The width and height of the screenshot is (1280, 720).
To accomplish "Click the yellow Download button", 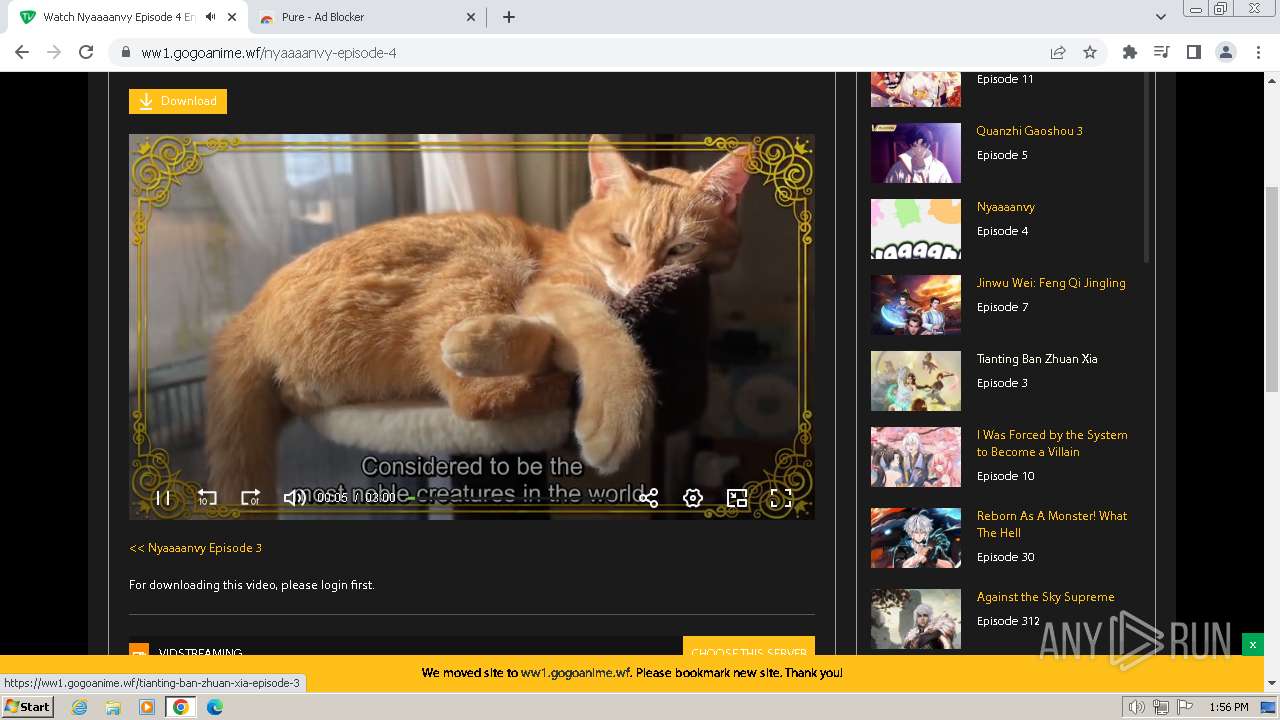I will 178,101.
